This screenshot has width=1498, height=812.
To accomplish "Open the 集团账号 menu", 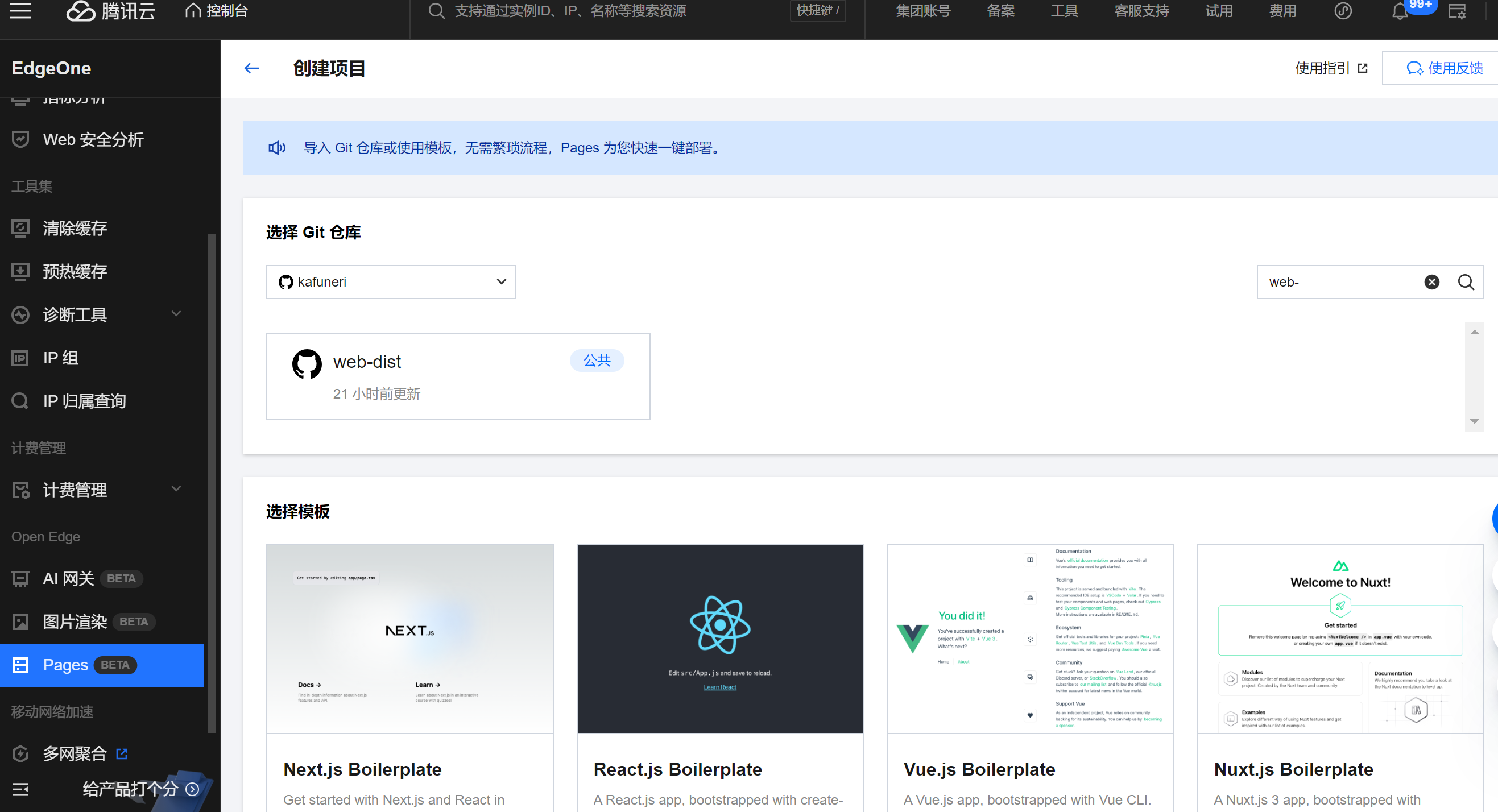I will tap(923, 10).
